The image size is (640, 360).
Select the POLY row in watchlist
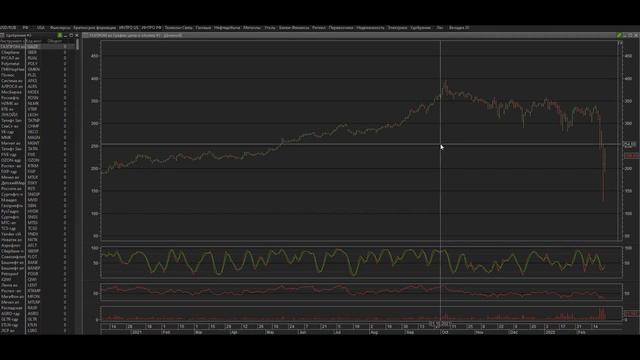[38, 64]
